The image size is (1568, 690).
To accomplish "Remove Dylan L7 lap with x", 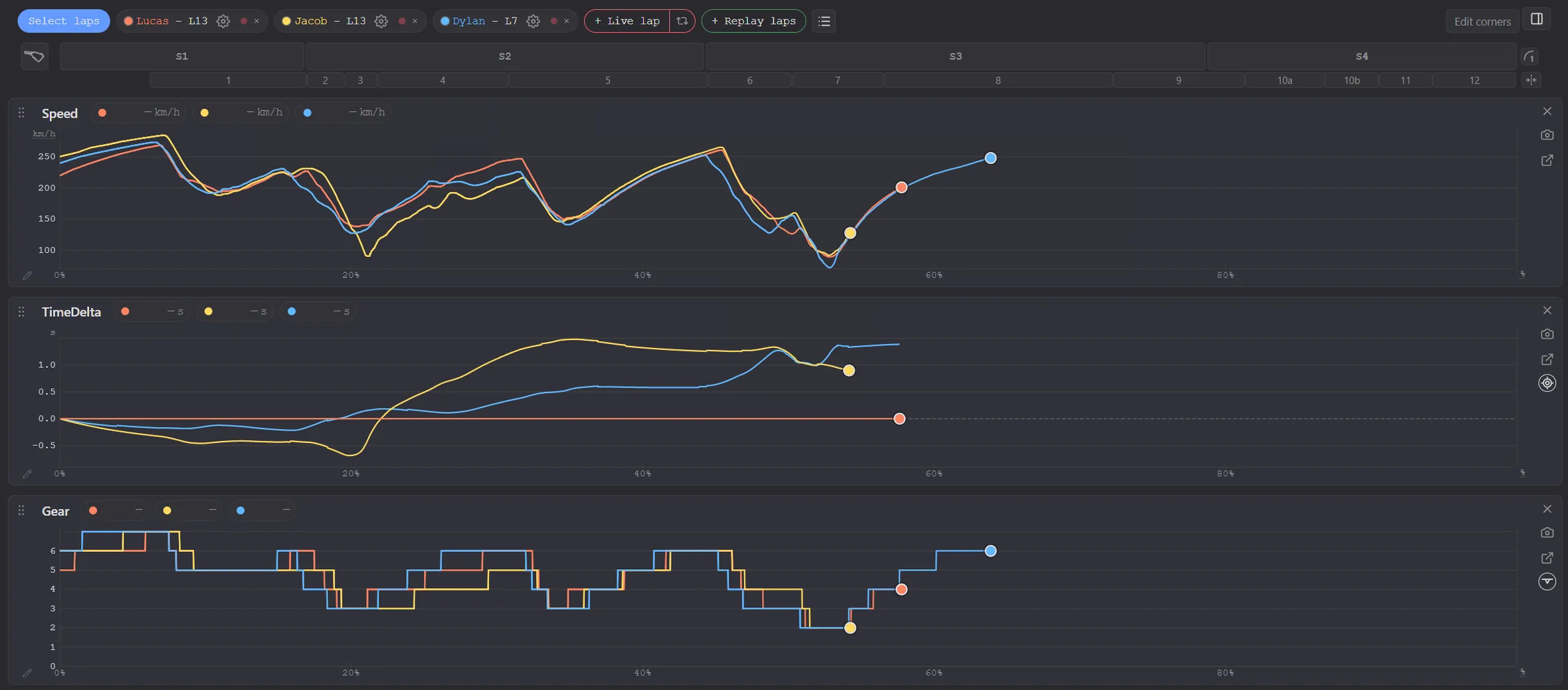I will 566,21.
